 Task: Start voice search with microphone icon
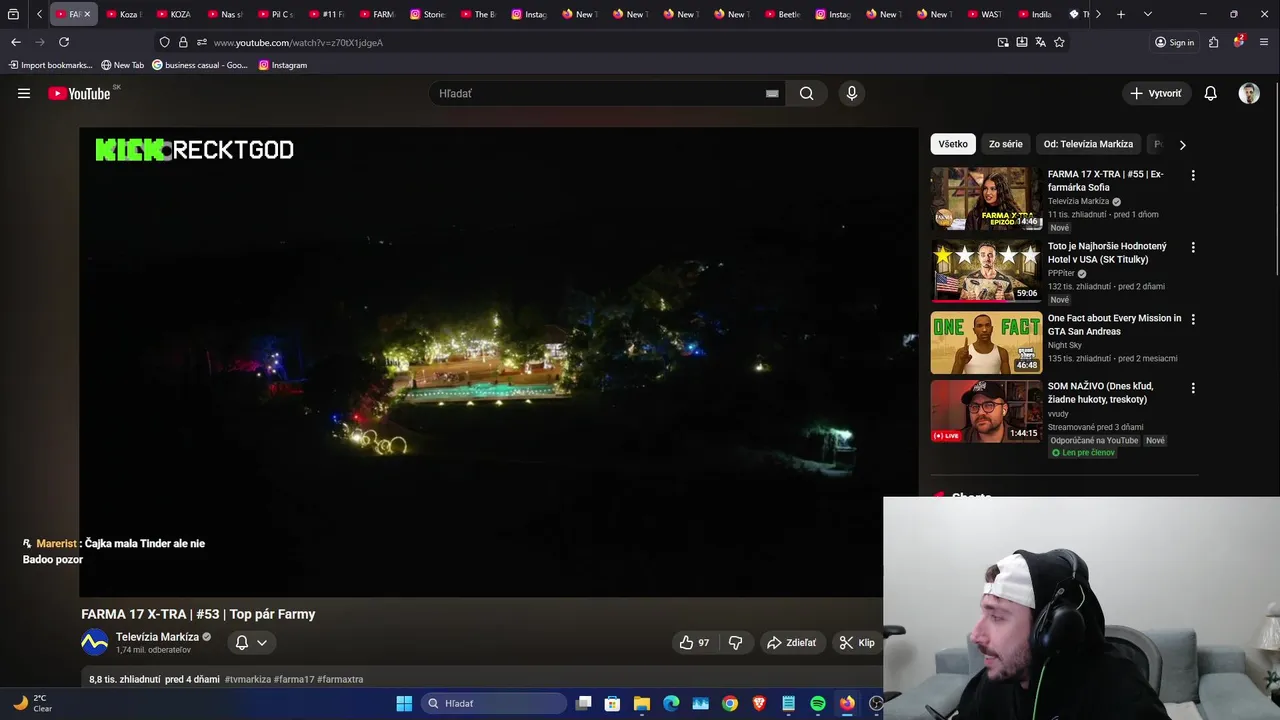pos(852,93)
